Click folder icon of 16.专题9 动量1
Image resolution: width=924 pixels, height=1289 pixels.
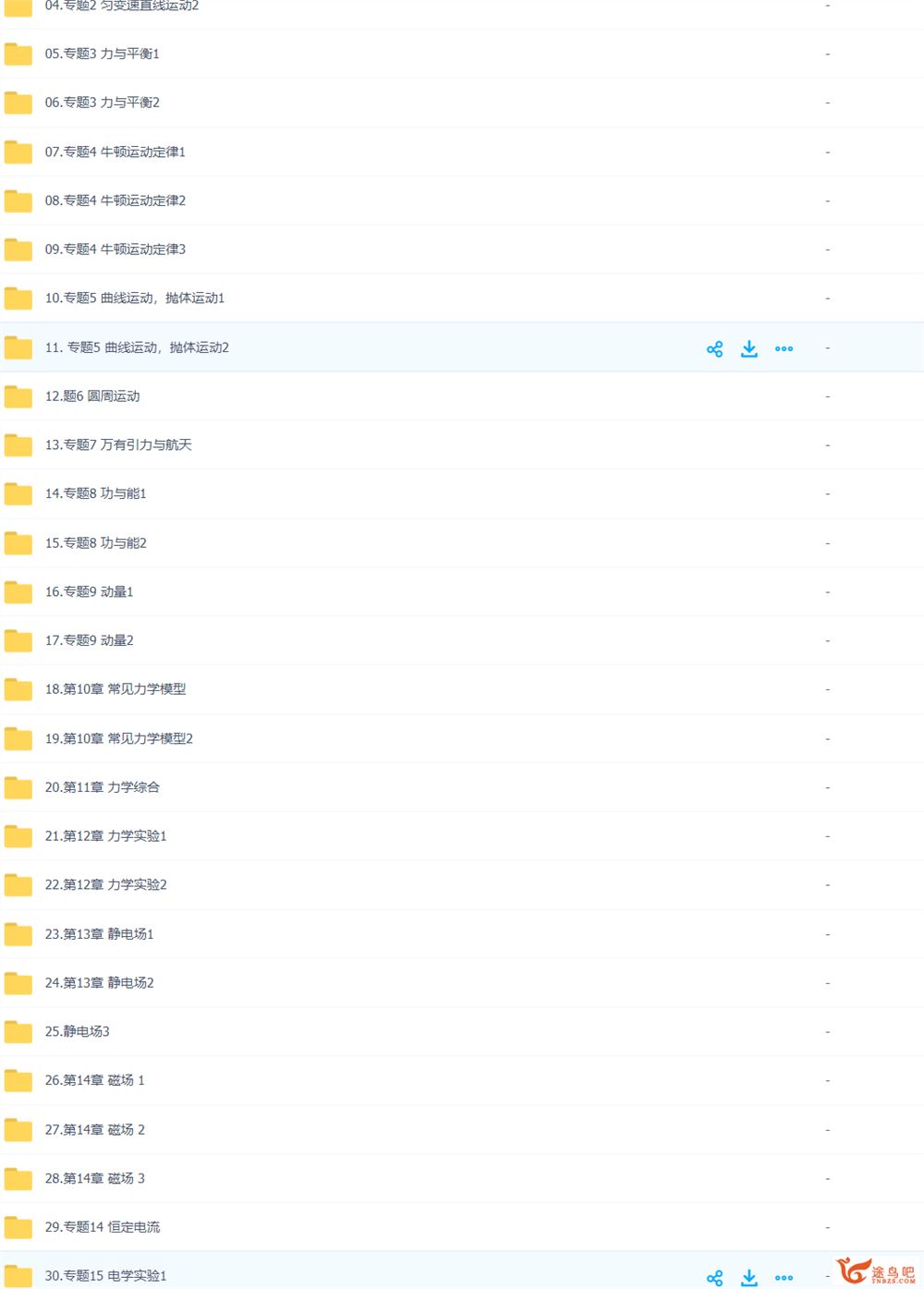(x=18, y=592)
